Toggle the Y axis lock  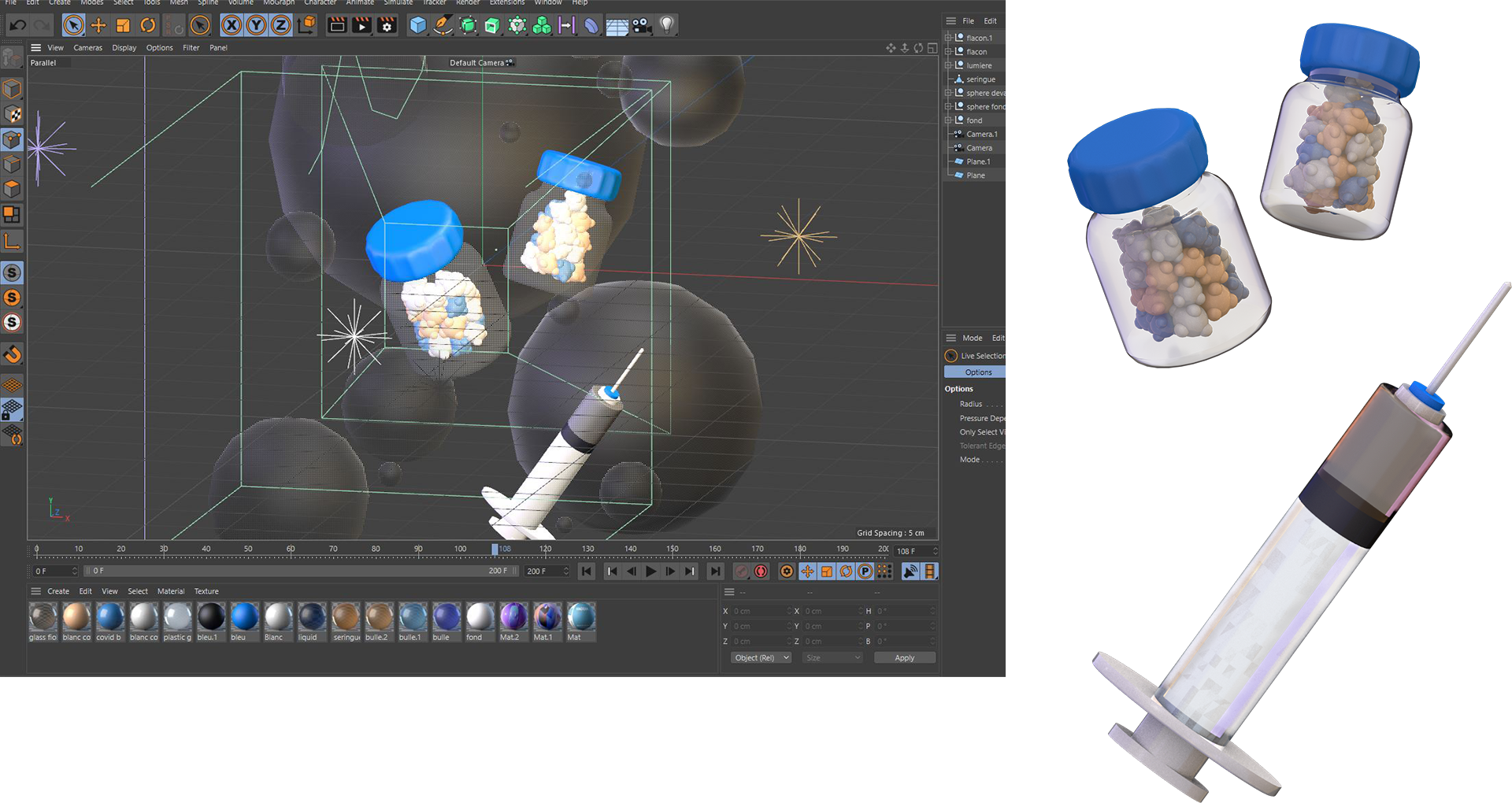pos(256,25)
